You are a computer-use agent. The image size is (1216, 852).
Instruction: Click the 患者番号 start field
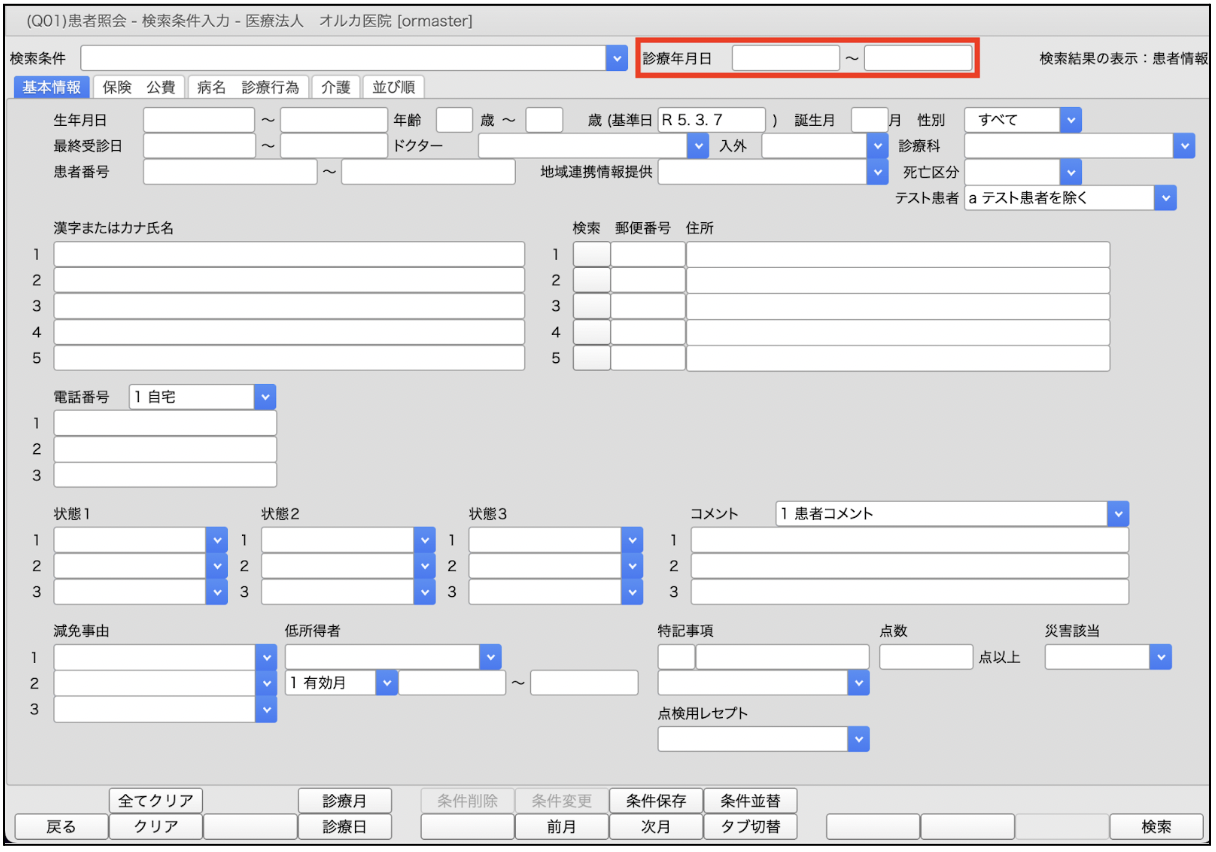[x=229, y=172]
